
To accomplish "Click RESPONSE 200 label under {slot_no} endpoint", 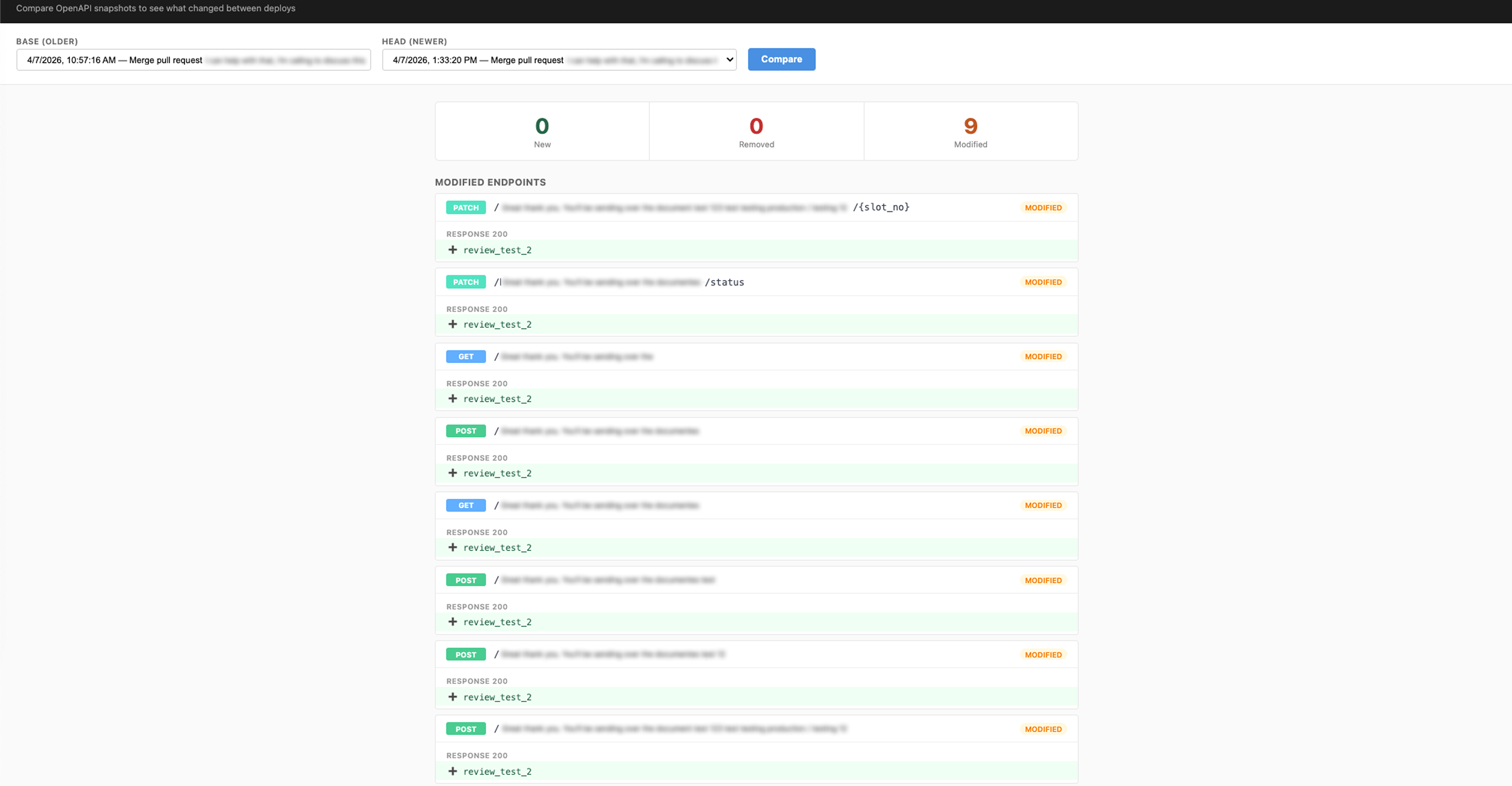I will [477, 234].
